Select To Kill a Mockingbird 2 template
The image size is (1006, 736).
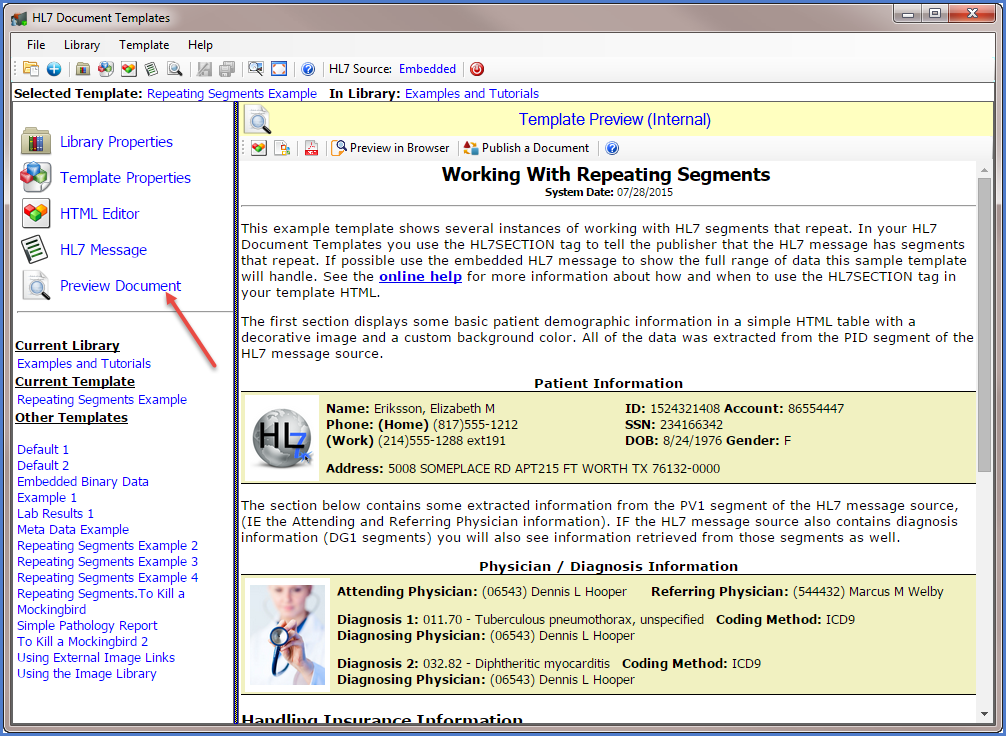point(82,642)
